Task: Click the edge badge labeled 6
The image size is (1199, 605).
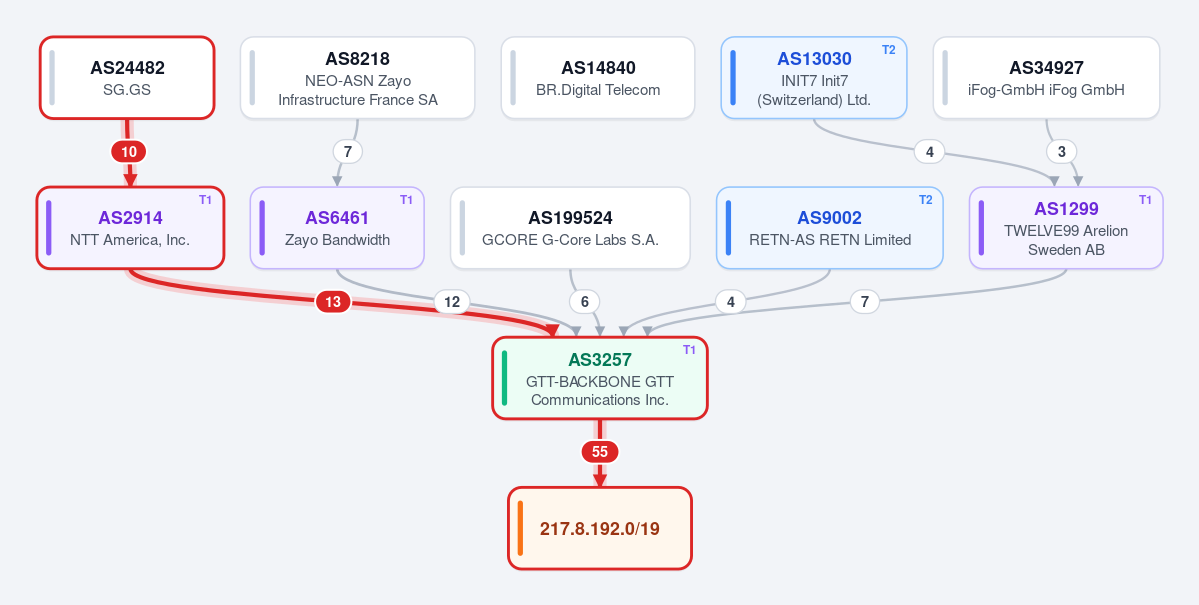Action: coord(585,302)
